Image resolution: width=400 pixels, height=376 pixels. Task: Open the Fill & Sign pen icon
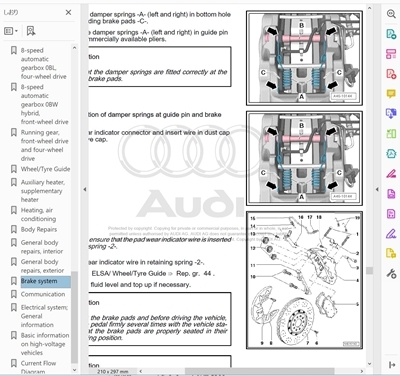point(391,234)
